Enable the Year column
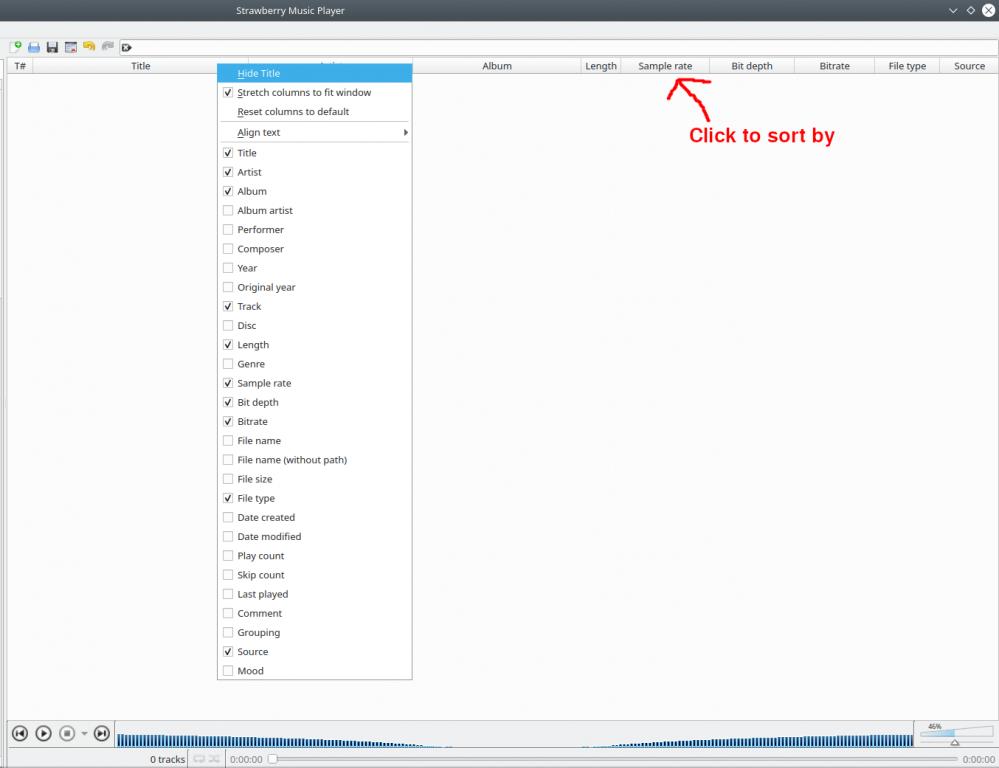Viewport: 999px width, 768px height. [x=228, y=268]
